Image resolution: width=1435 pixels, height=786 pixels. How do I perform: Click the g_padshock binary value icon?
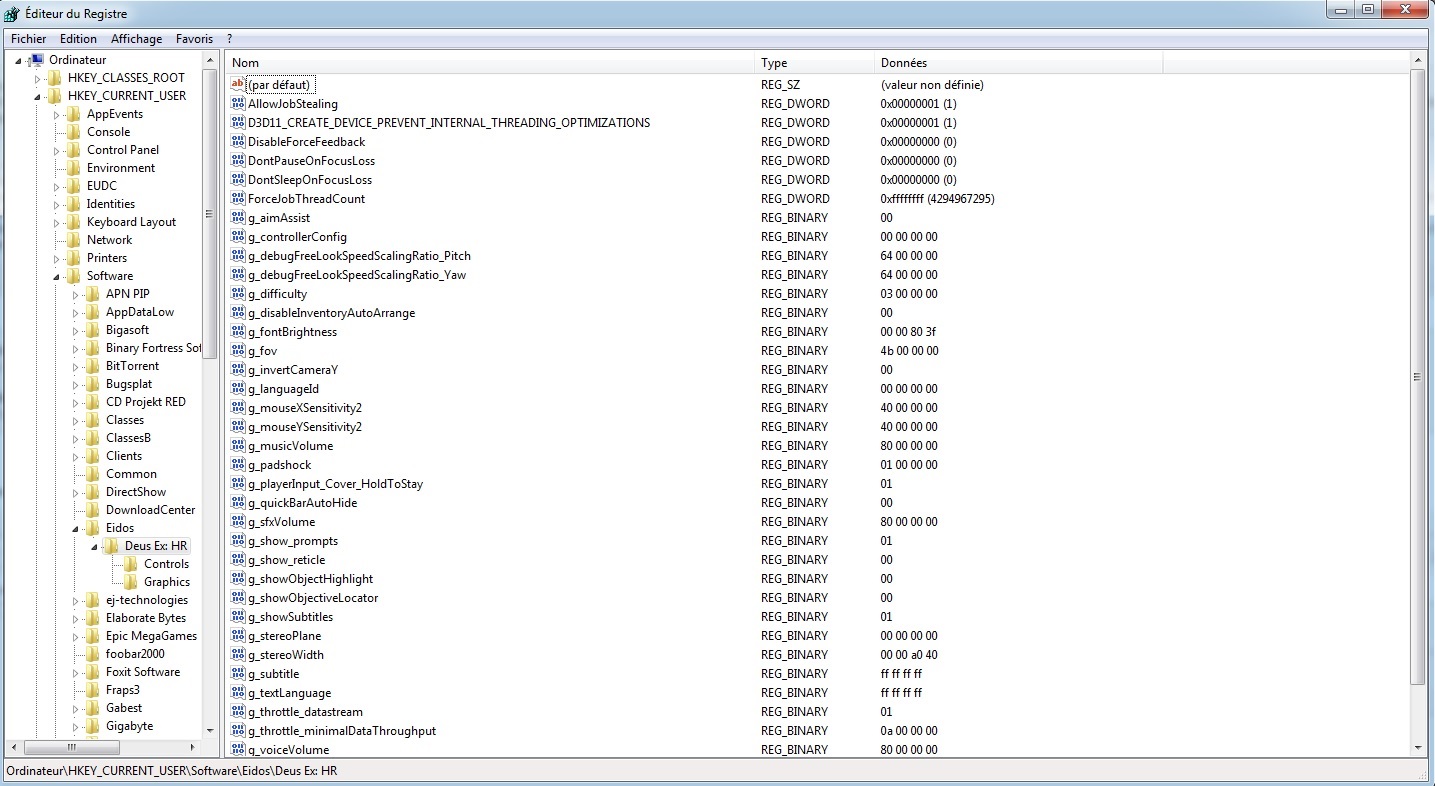coord(238,464)
